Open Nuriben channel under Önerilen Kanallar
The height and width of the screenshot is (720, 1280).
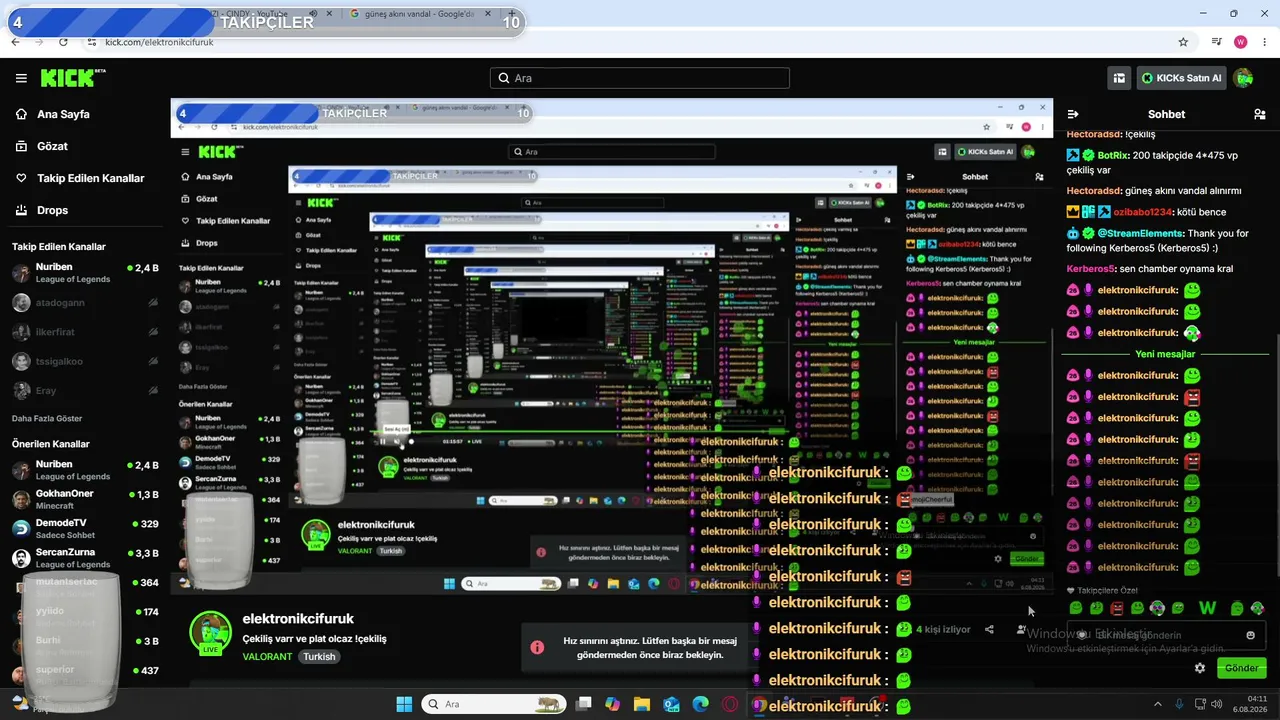pos(85,469)
